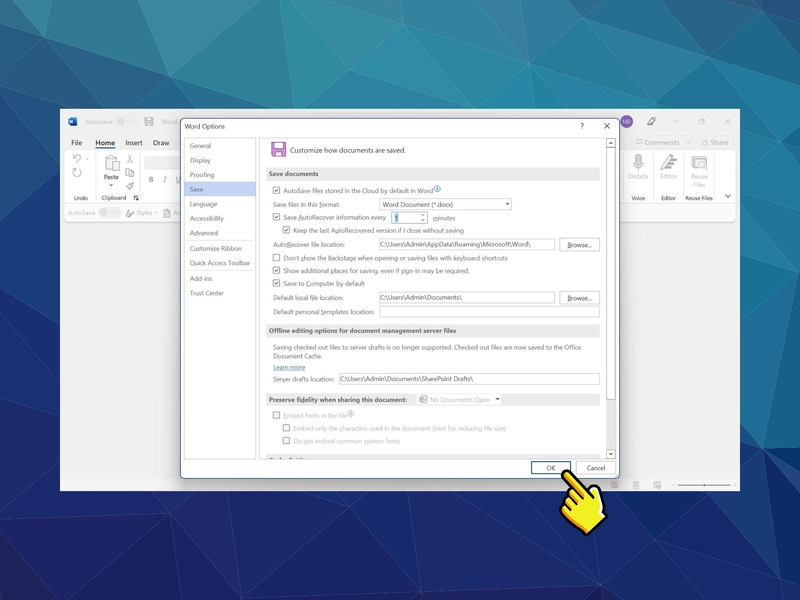Screen dimensions: 800x600
Task: Click the Reuse Files icon
Action: pos(699,164)
